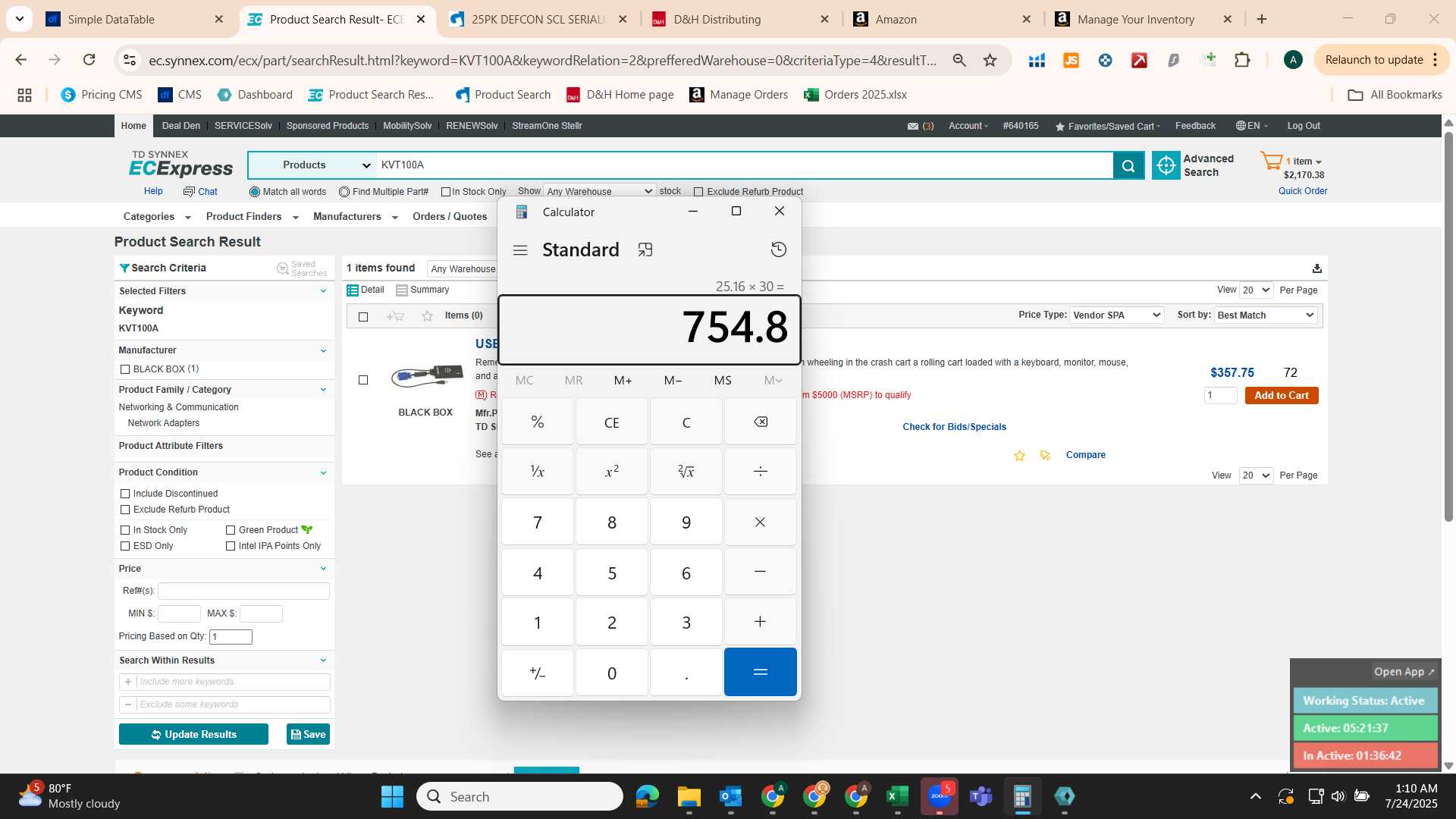Open Calculator history panel
The width and height of the screenshot is (1456, 819).
pyautogui.click(x=778, y=249)
